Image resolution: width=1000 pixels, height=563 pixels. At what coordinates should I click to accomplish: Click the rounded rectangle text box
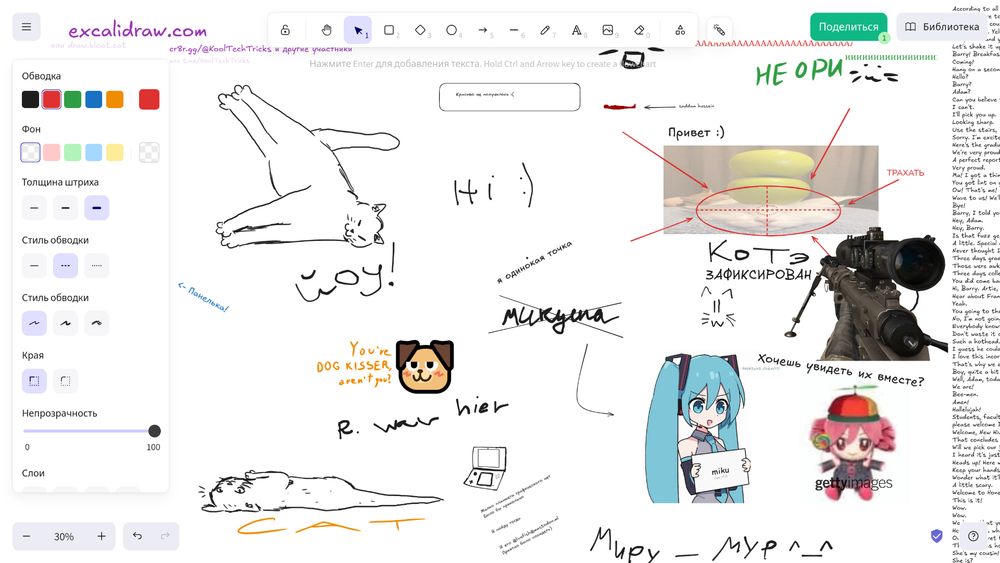click(510, 97)
